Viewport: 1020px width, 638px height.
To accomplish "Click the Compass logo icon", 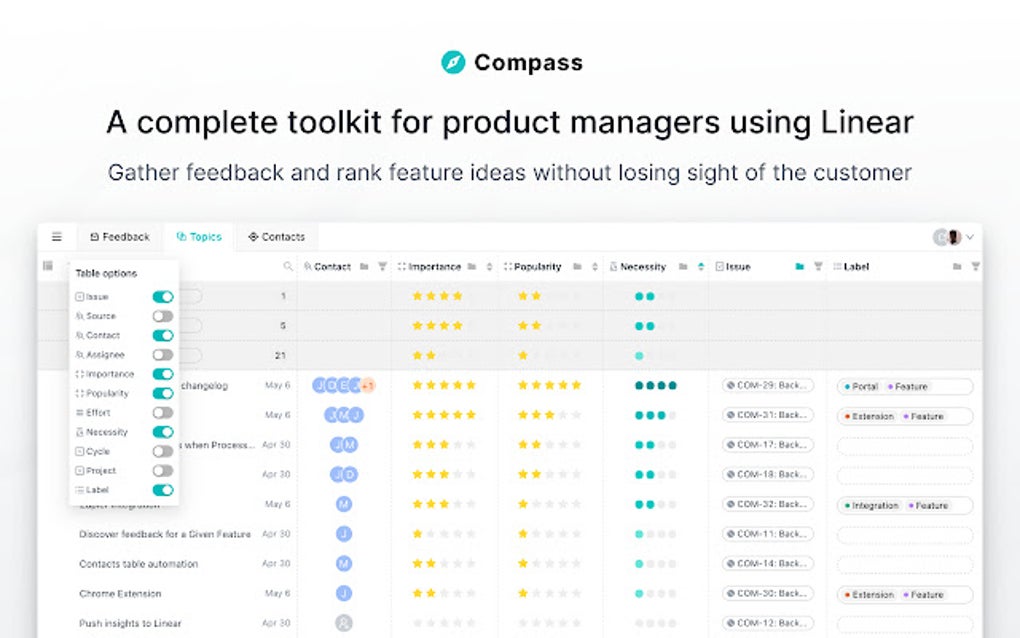I will coord(456,62).
